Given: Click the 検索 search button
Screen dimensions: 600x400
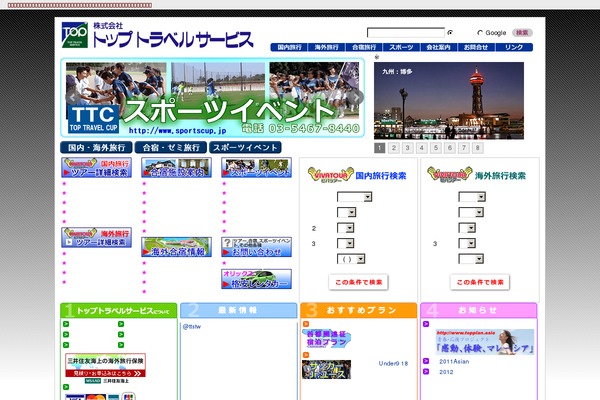Looking at the screenshot, I should [522, 33].
